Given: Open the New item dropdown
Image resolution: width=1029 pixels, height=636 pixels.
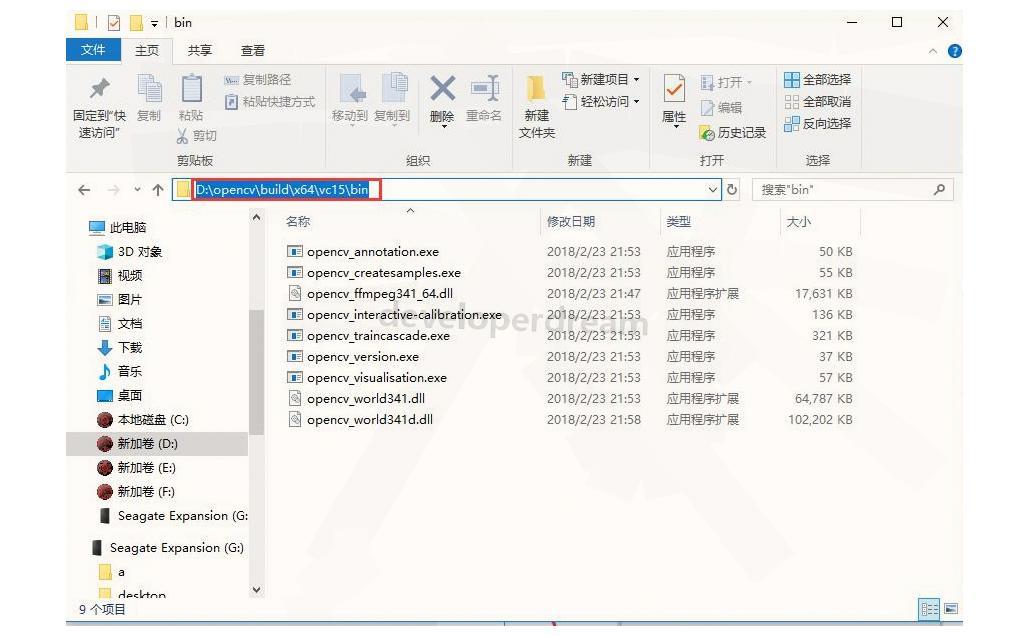Looking at the screenshot, I should [x=600, y=79].
